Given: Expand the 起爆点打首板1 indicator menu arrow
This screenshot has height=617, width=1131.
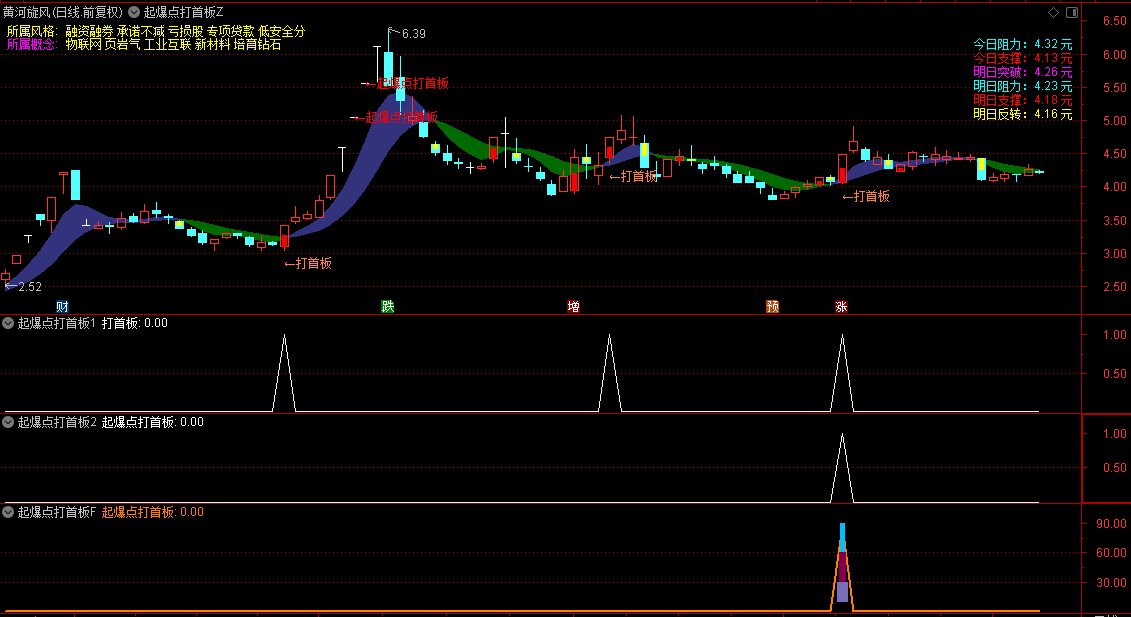Looking at the screenshot, I should click(x=9, y=323).
